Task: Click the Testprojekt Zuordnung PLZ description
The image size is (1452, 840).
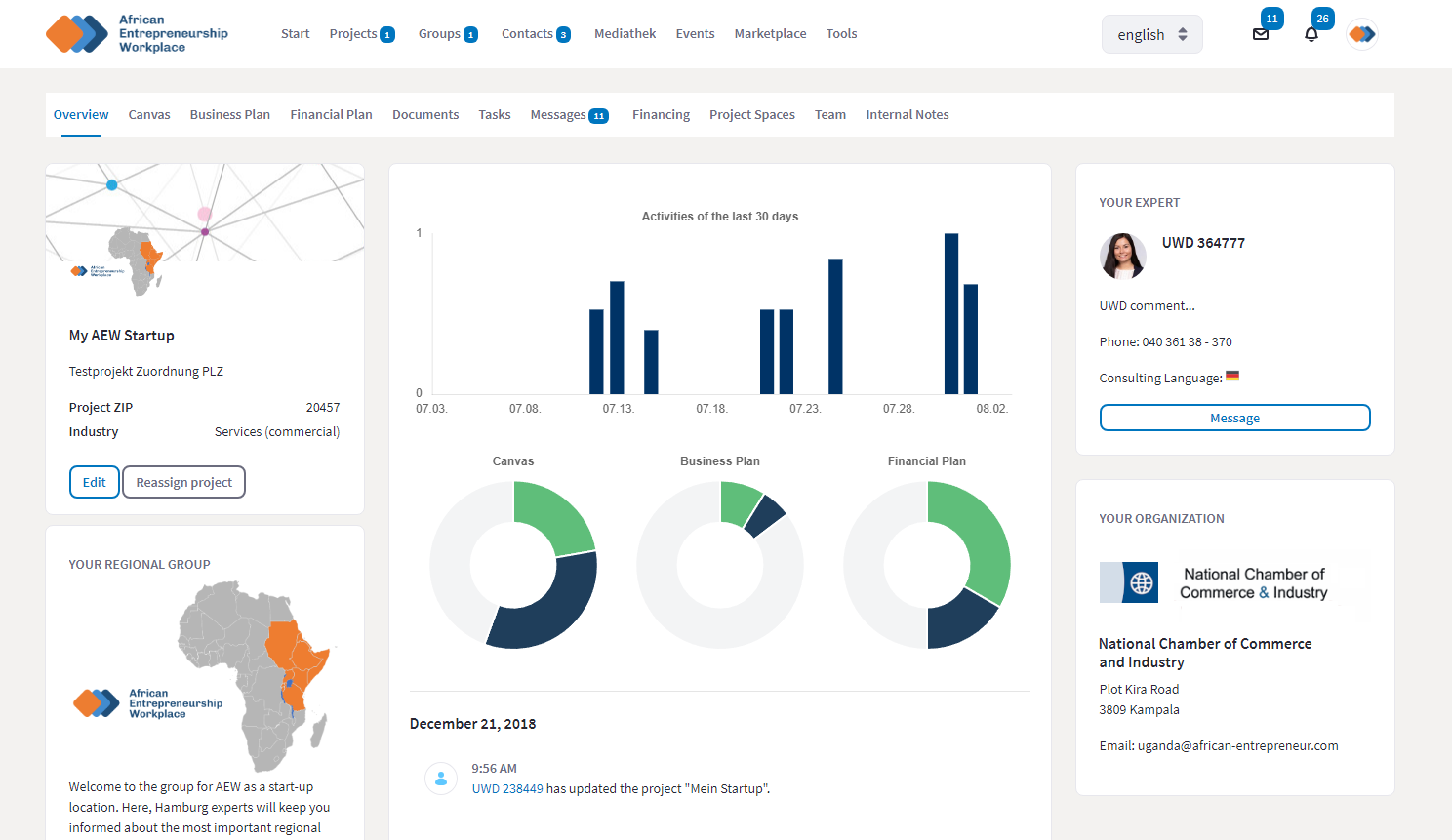Action: pyautogui.click(x=146, y=372)
